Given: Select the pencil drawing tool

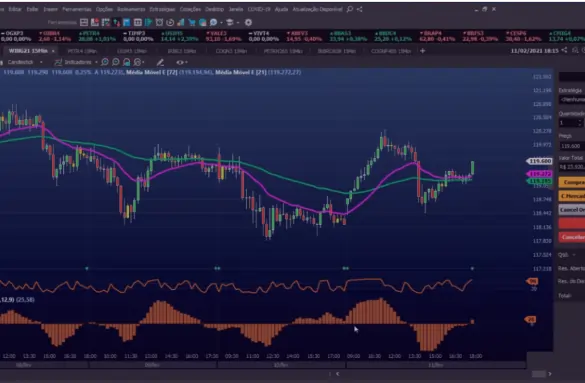Looking at the screenshot, I should (160, 62).
